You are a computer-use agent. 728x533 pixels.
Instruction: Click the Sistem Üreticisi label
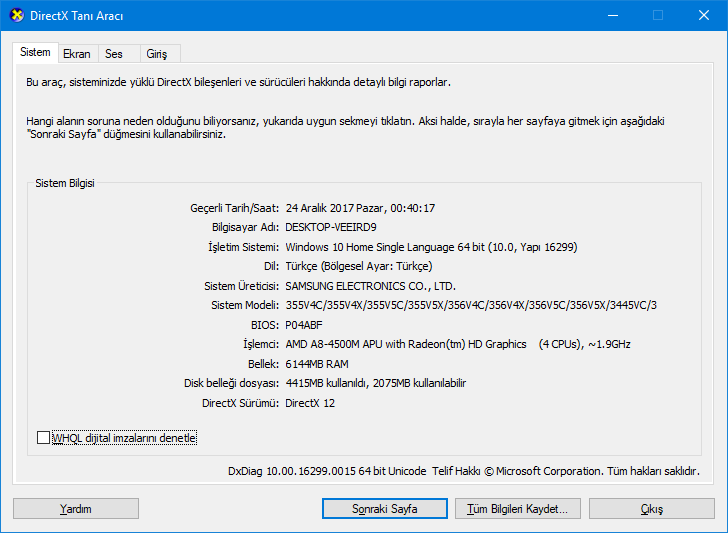[x=241, y=286]
